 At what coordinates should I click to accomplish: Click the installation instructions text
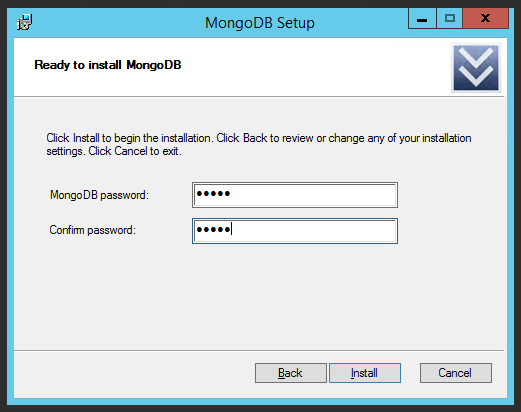259,144
